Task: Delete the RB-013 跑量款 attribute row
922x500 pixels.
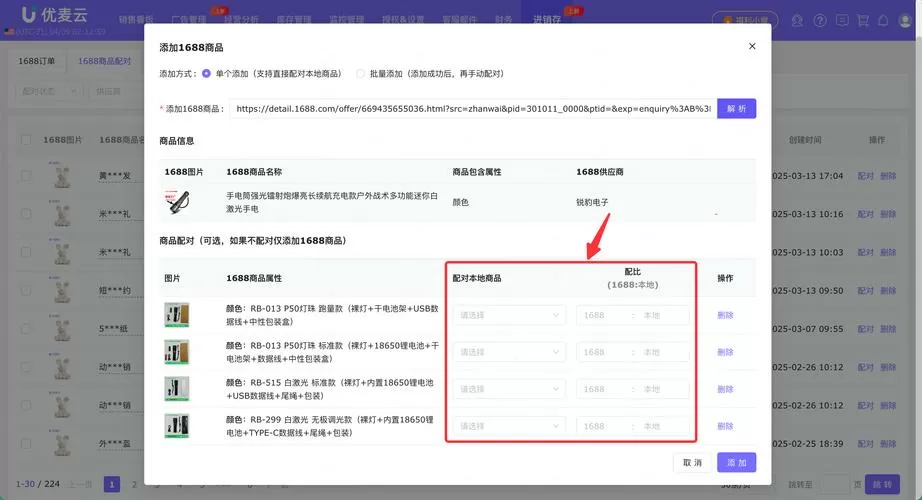Action: (725, 315)
